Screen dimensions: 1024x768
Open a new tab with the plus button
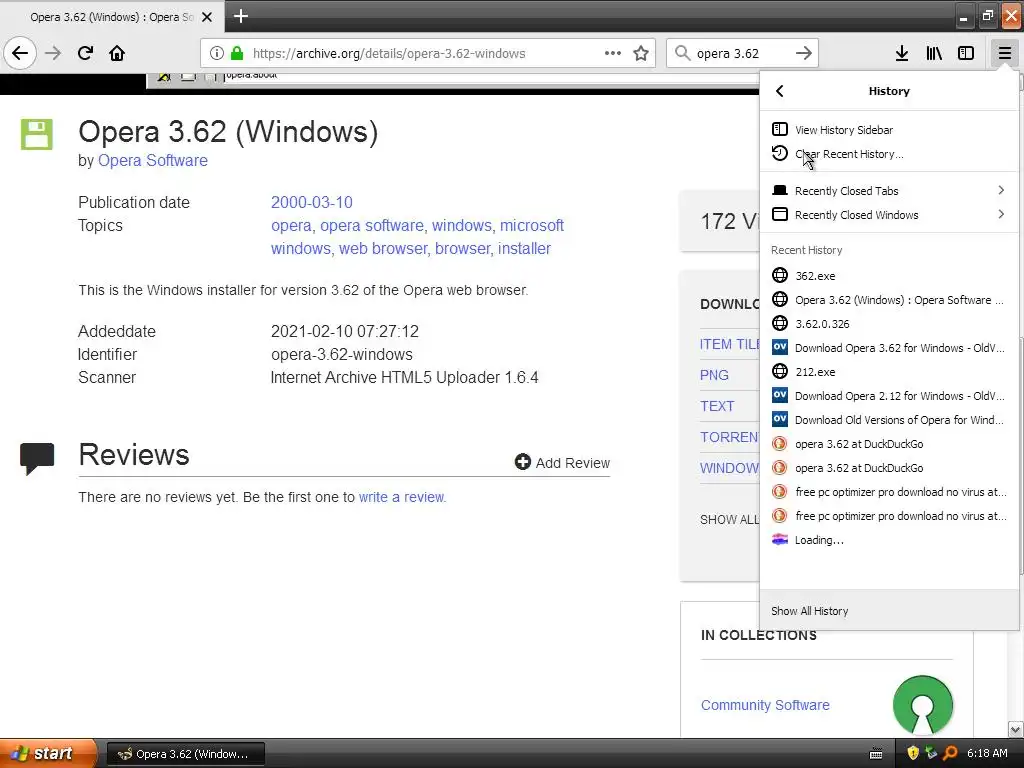pos(240,16)
